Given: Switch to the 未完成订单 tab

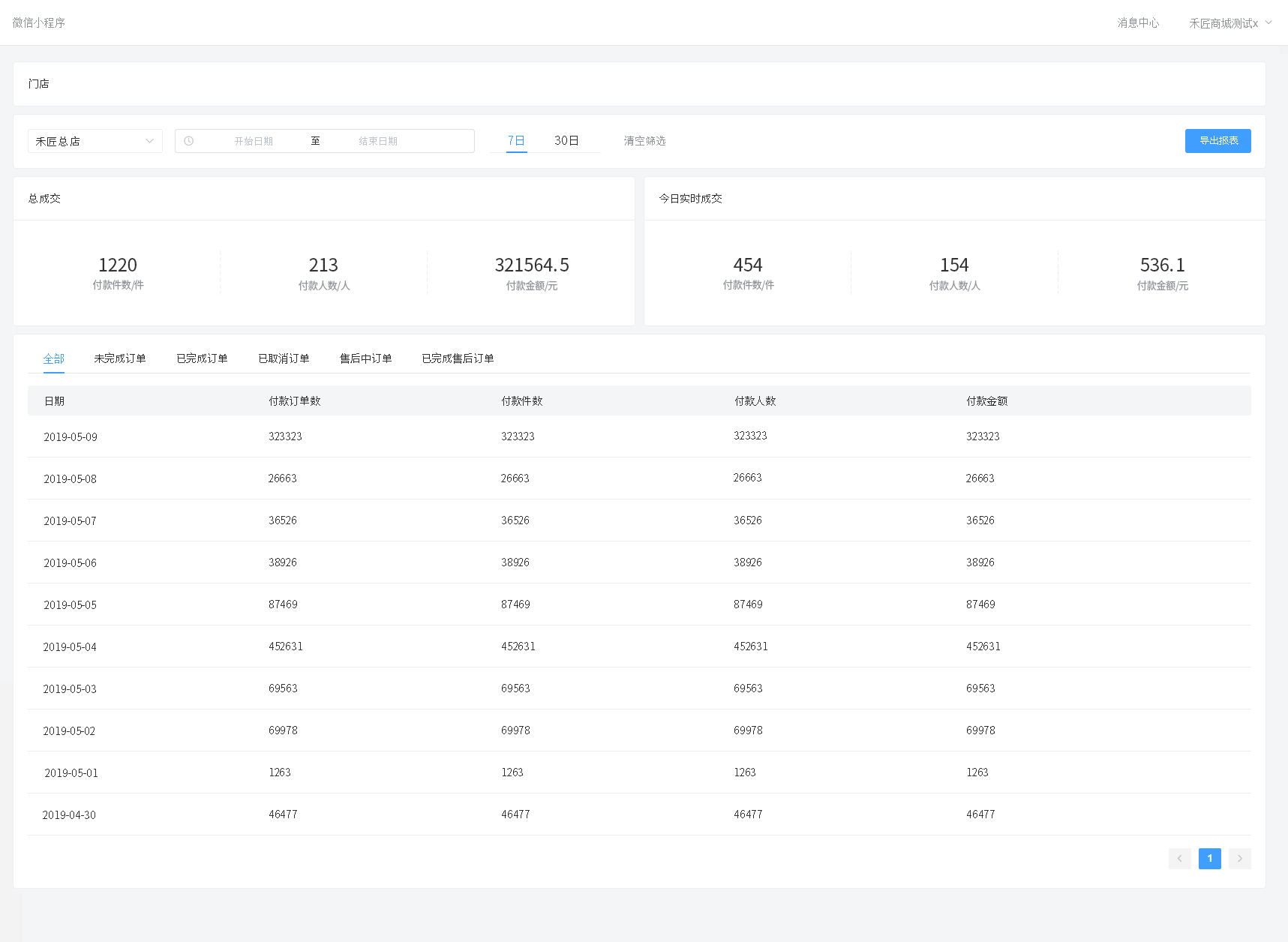Looking at the screenshot, I should [120, 358].
